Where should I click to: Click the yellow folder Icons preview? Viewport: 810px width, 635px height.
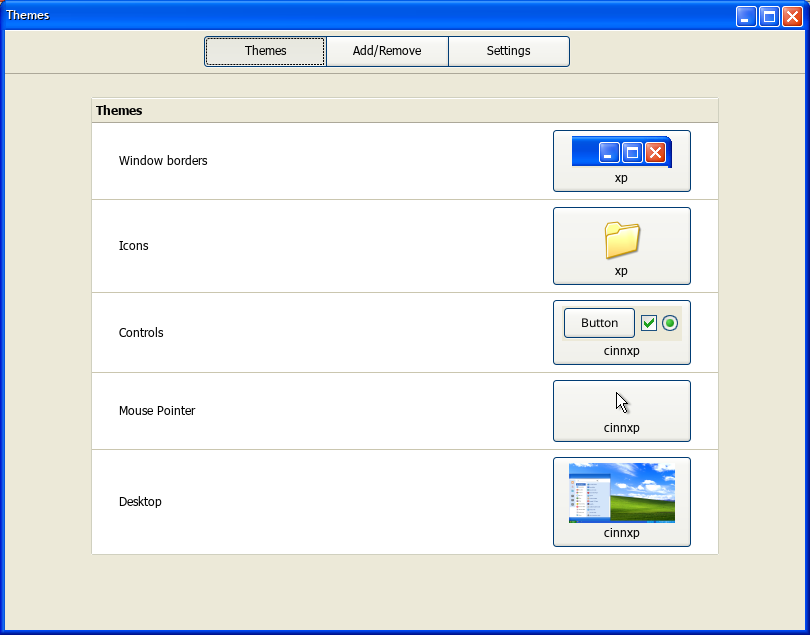[x=622, y=240]
